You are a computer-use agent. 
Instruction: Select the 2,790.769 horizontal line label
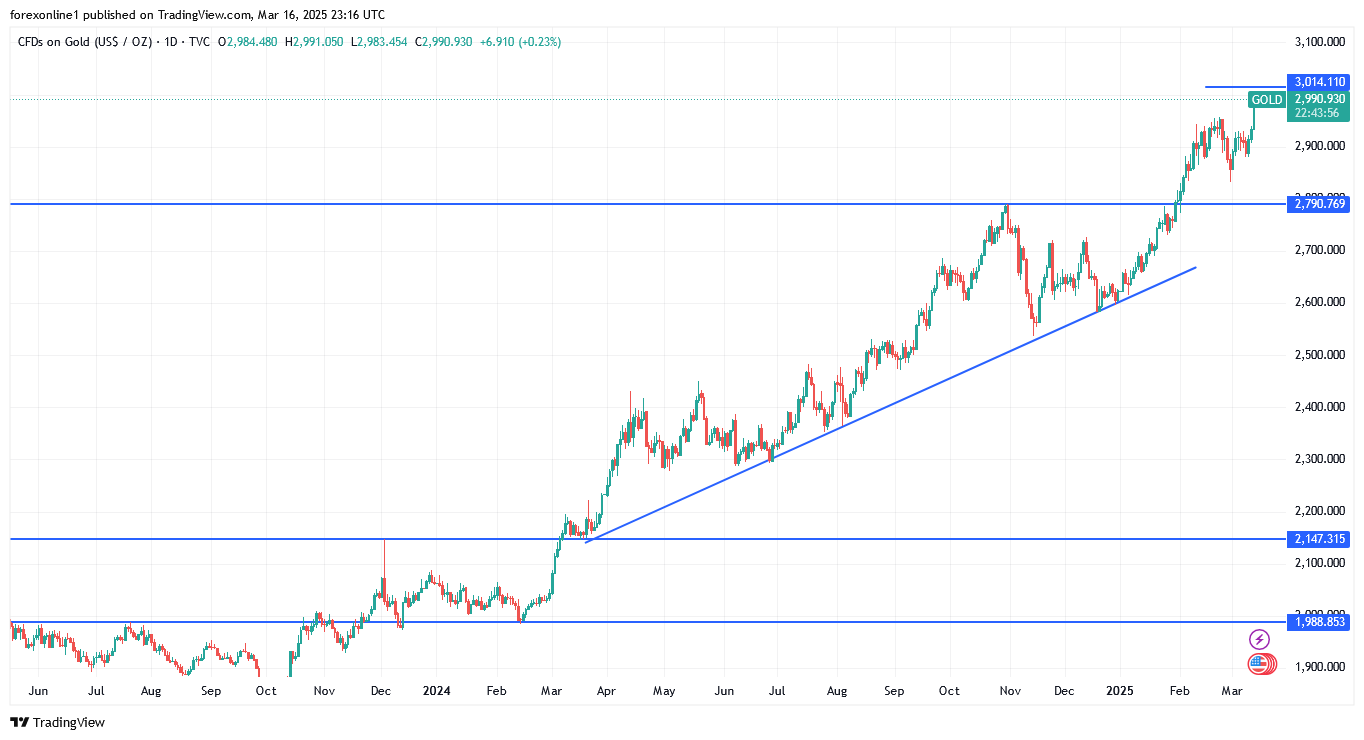coord(1320,204)
